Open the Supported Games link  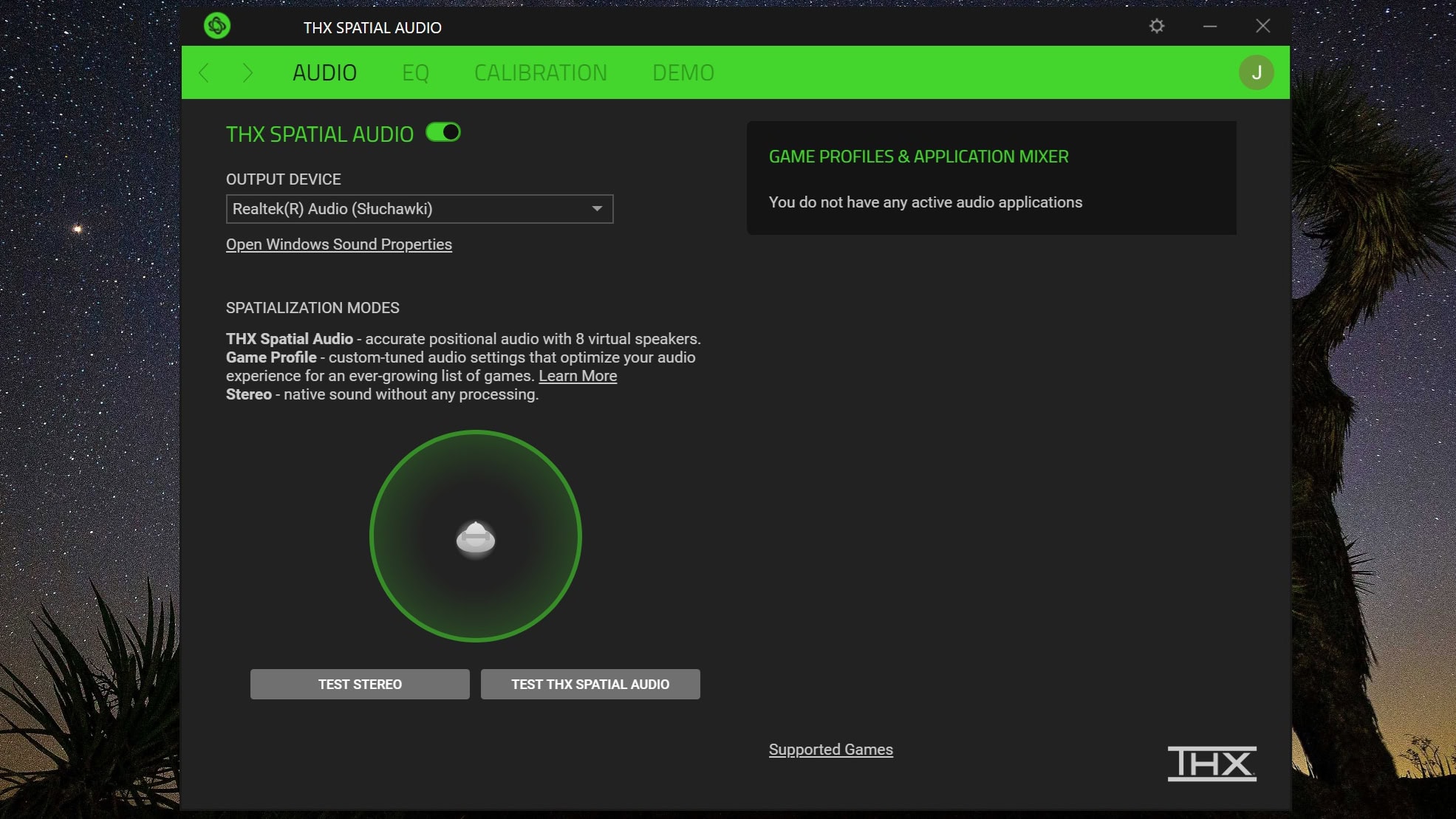pyautogui.click(x=831, y=750)
